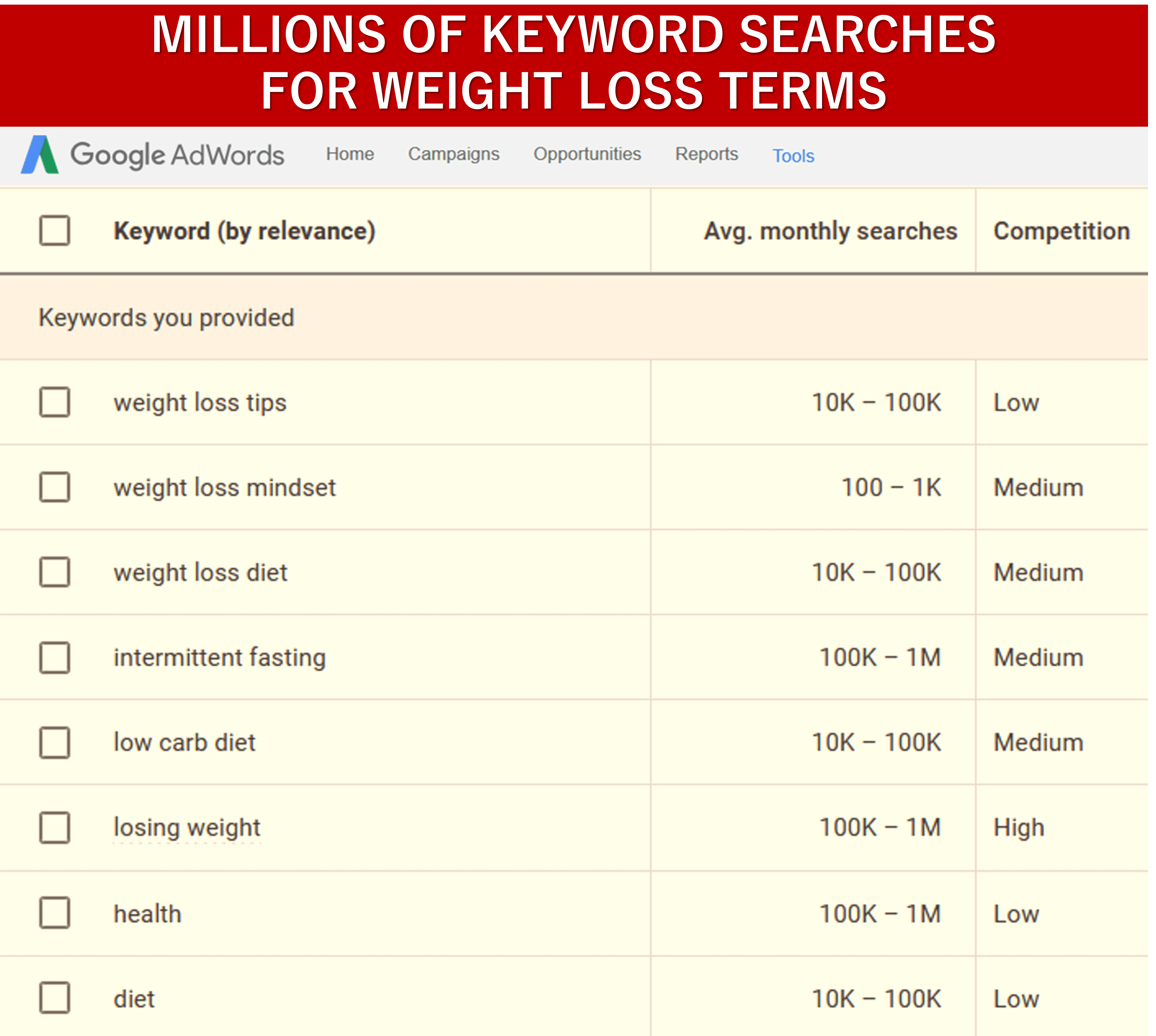
Task: Go to the Campaigns tab
Action: pos(454,154)
